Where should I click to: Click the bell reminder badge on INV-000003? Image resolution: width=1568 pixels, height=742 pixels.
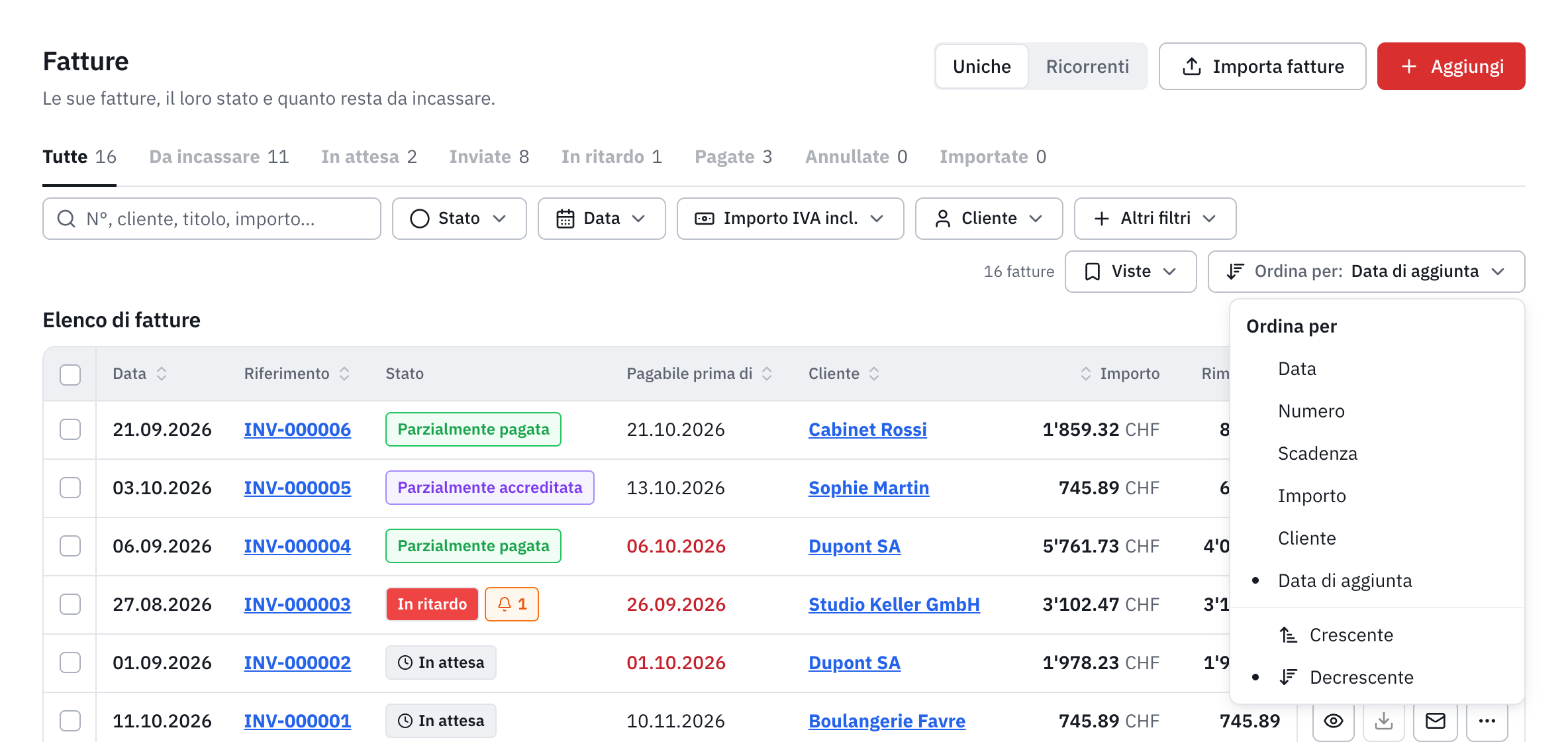[x=512, y=604]
